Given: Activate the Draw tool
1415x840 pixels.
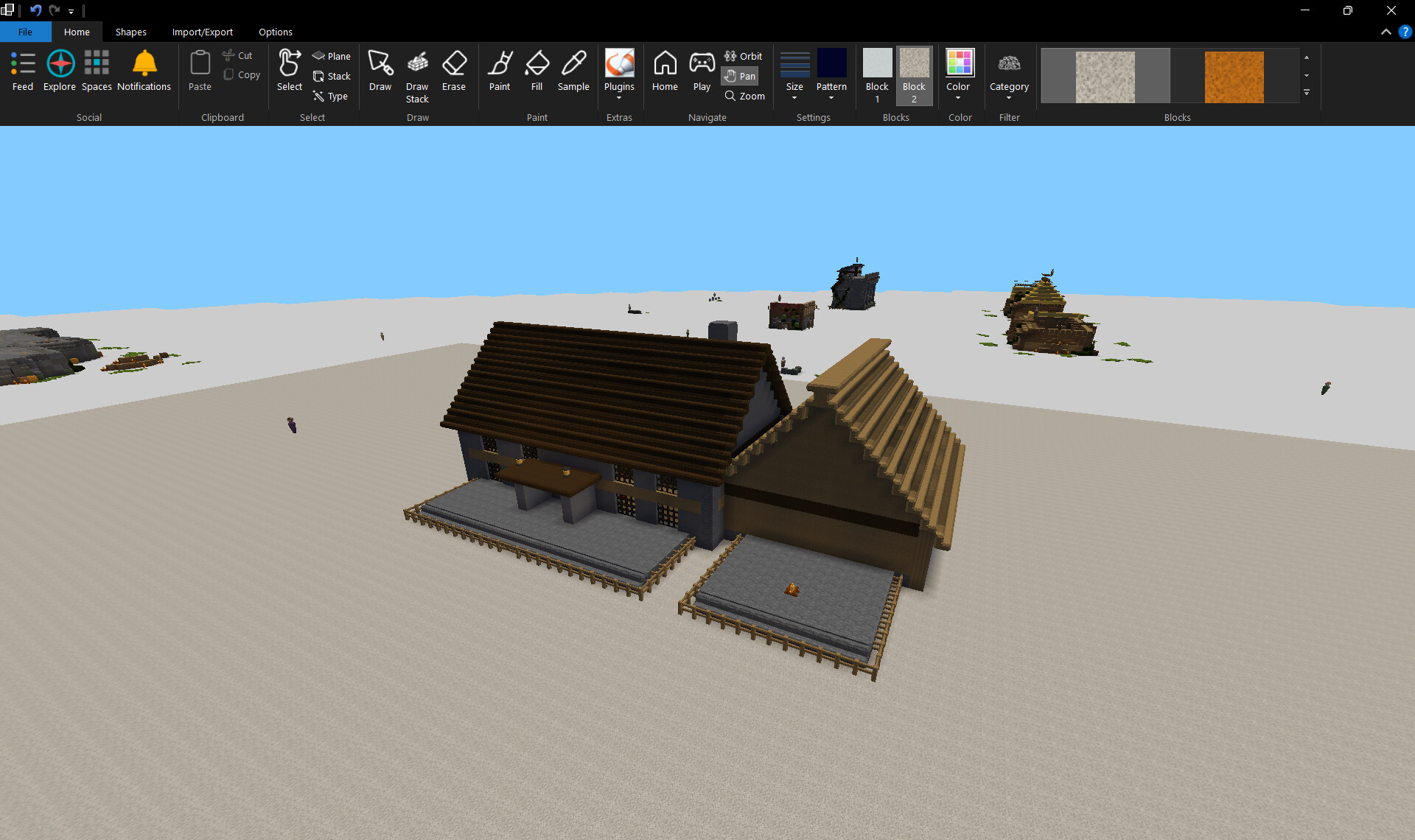Looking at the screenshot, I should (380, 71).
